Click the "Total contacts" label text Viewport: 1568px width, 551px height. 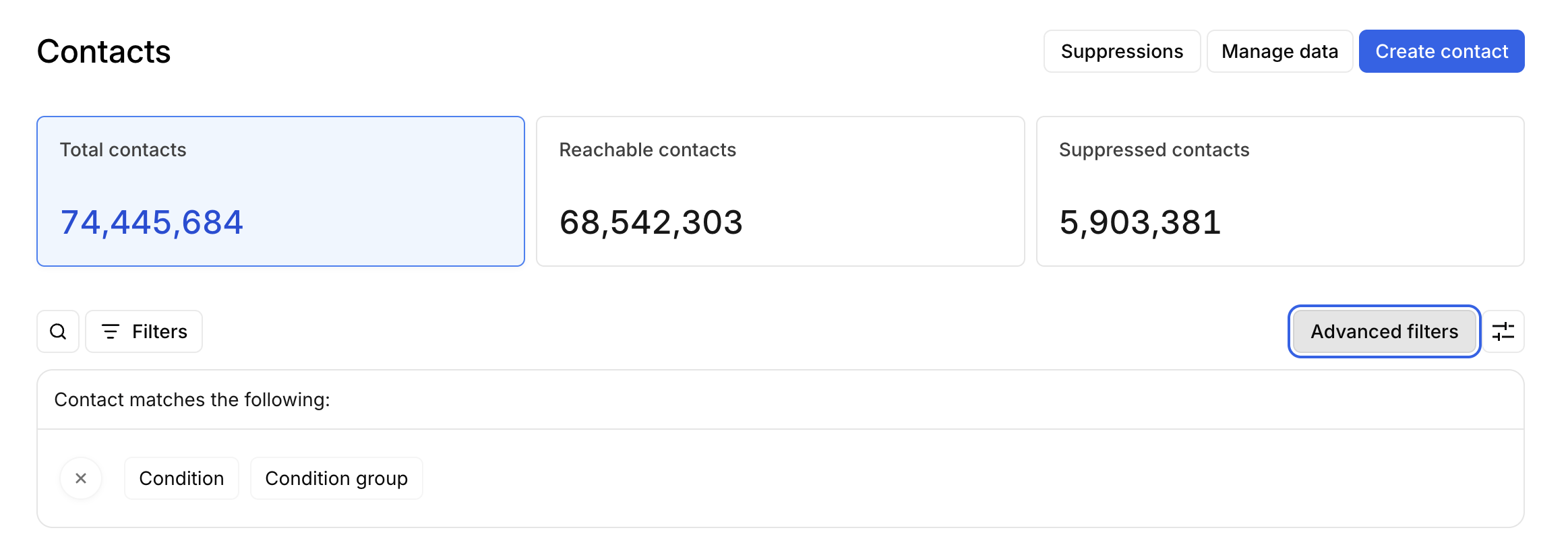tap(123, 150)
